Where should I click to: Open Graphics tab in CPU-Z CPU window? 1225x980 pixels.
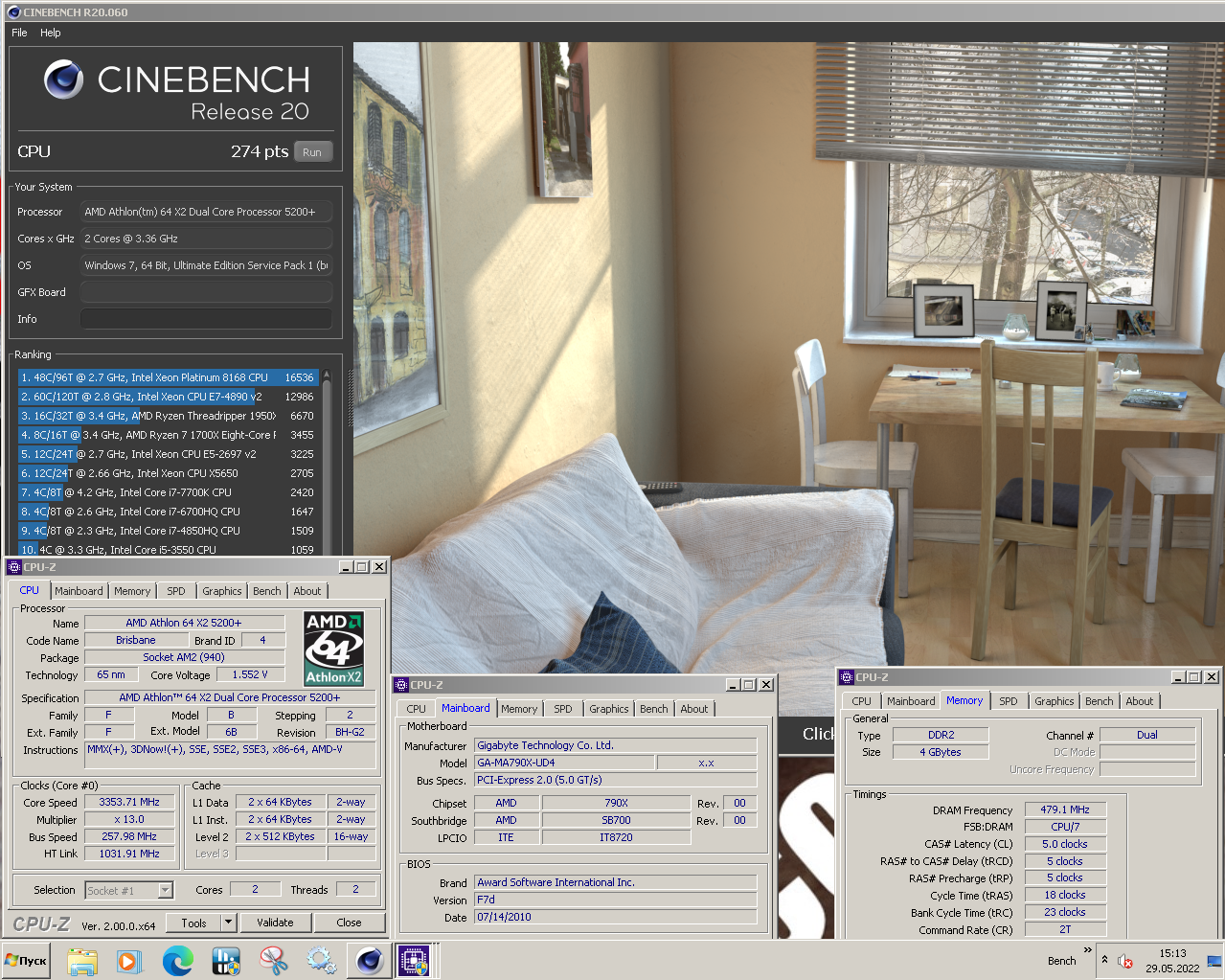pyautogui.click(x=222, y=591)
